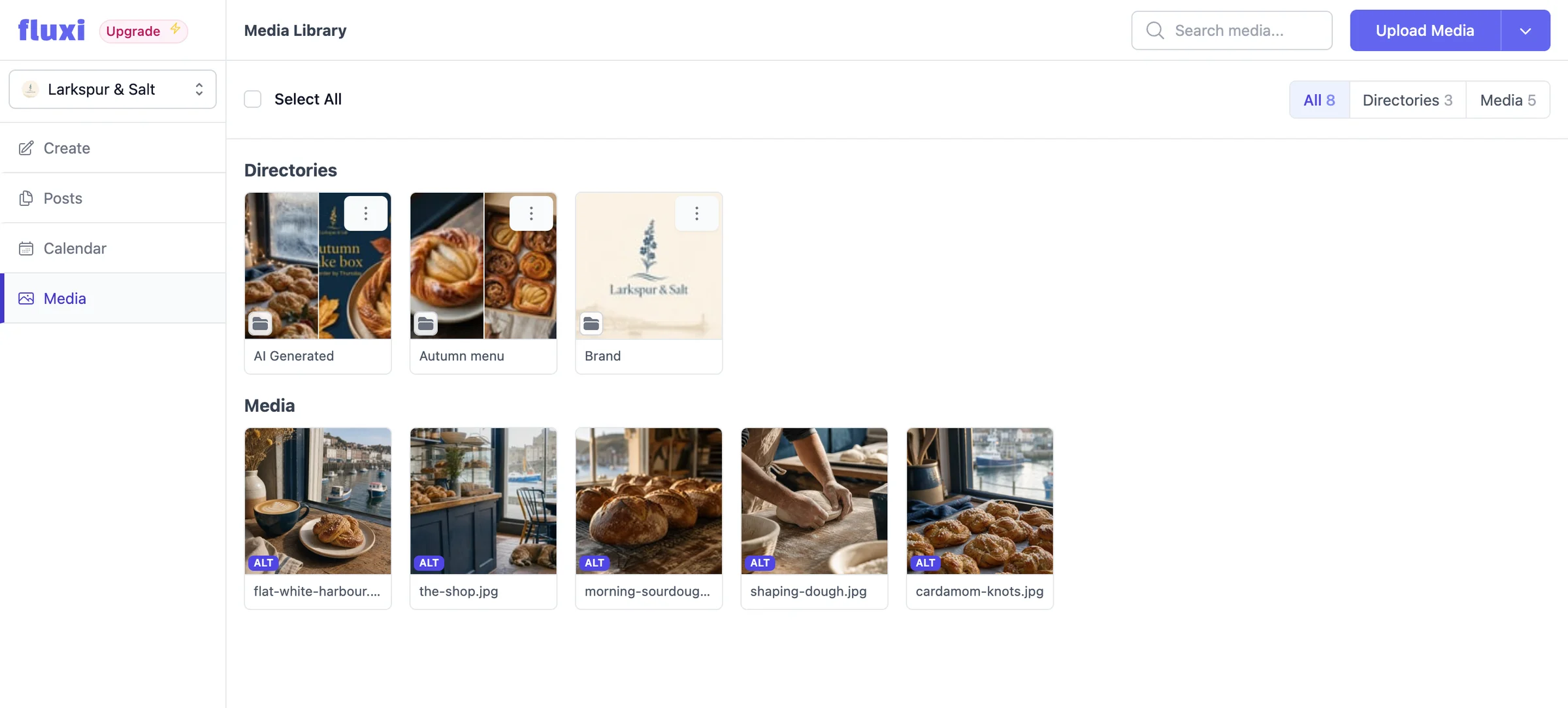Viewport: 1568px width, 708px height.
Task: Click ALT badge on morning-sourdough image
Action: 595,563
